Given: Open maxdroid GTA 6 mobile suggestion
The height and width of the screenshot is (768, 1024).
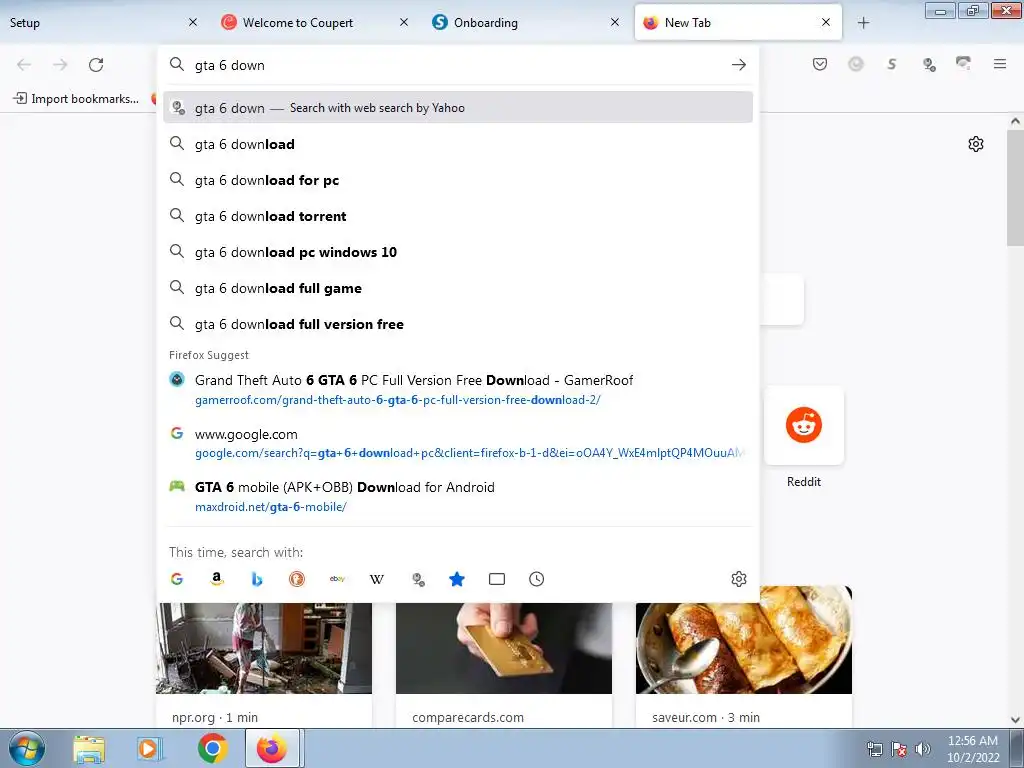Looking at the screenshot, I should coord(458,496).
